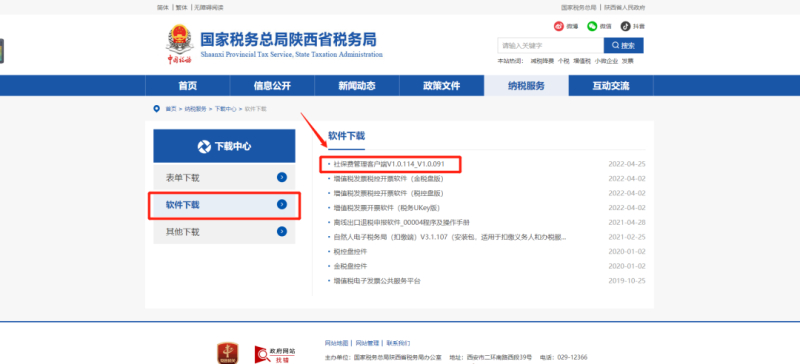Open 网站地图 in the footer

(337, 343)
